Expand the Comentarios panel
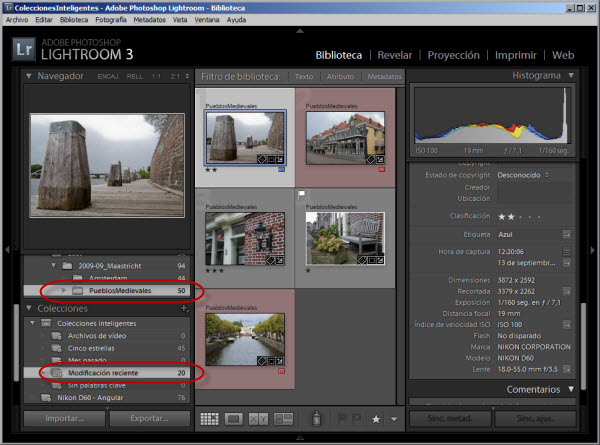This screenshot has width=600, height=445. [571, 389]
